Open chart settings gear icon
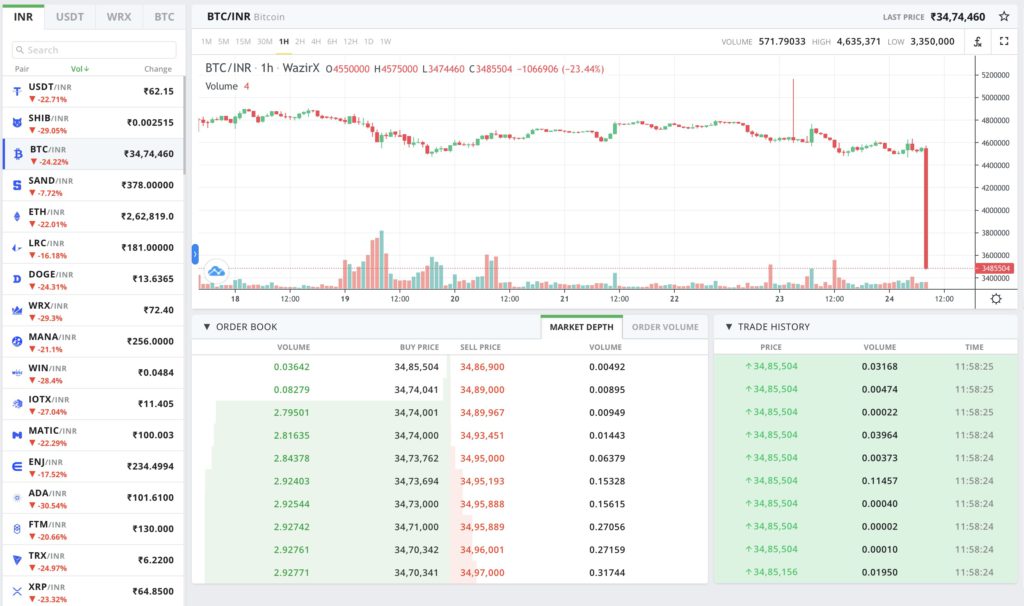Screen dimensions: 1024x606 click(996, 298)
